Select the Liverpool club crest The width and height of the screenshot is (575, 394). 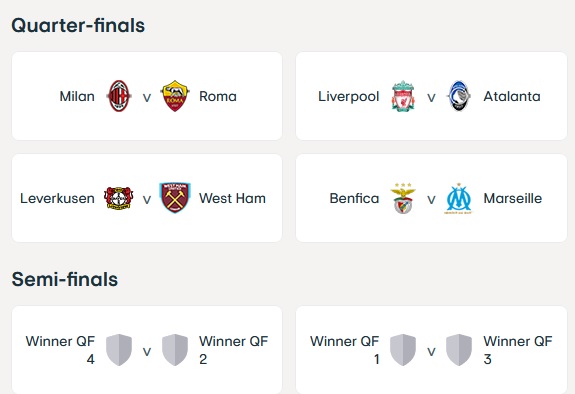click(403, 96)
